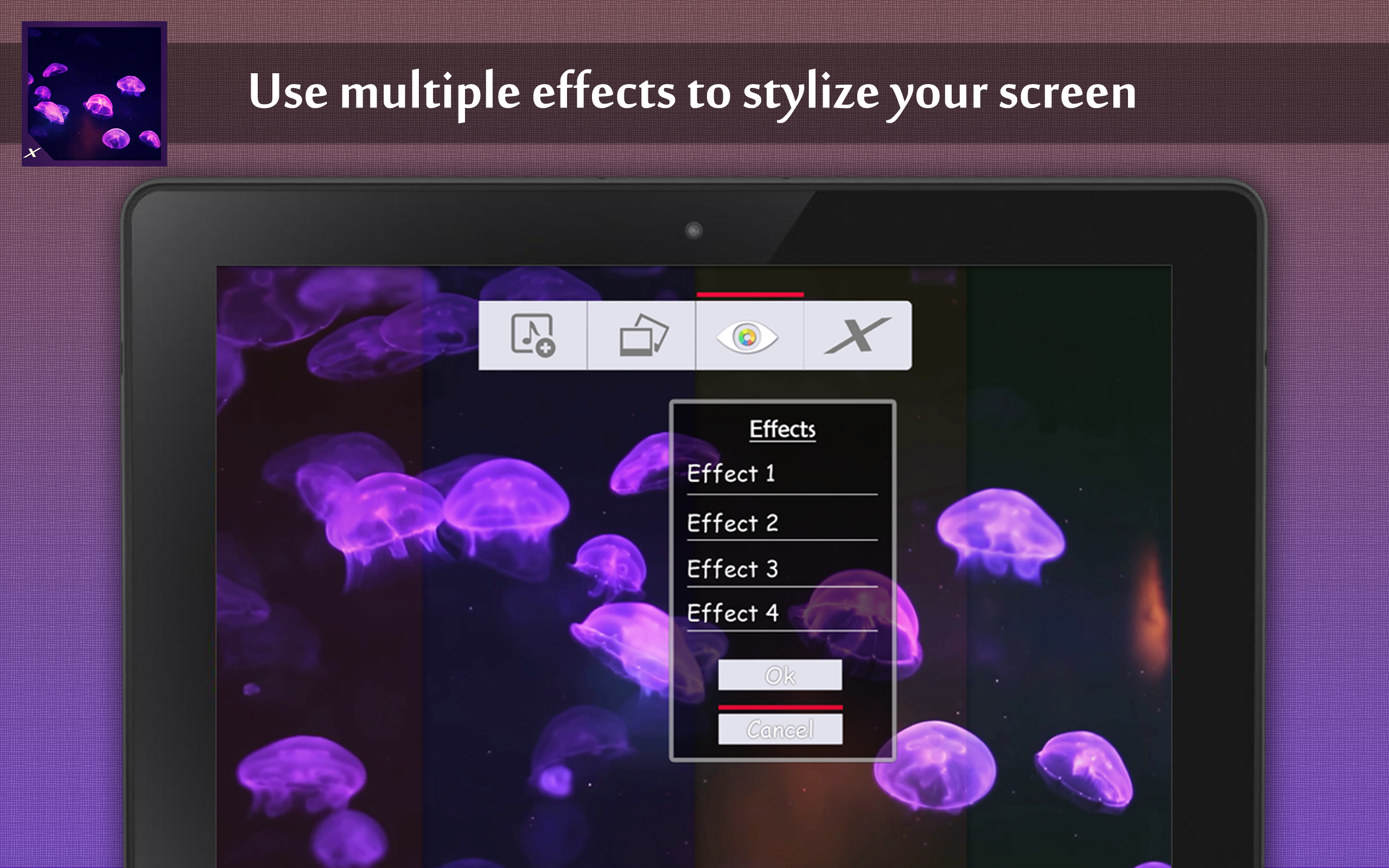Viewport: 1389px width, 868px height.
Task: Click the 'Use multiple effects' headline text
Action: tap(692, 92)
